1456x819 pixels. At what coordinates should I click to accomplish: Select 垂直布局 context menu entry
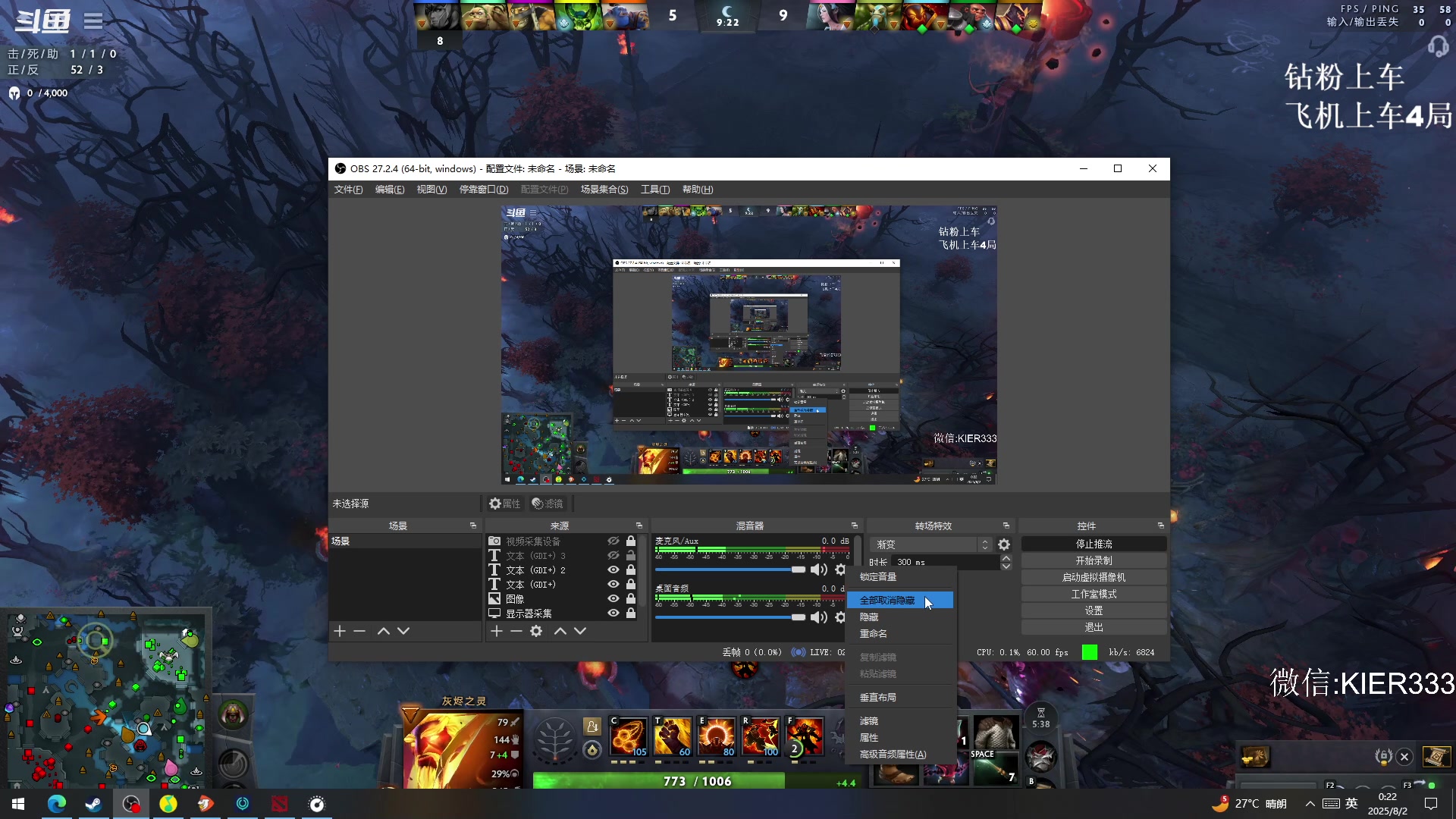(900, 698)
